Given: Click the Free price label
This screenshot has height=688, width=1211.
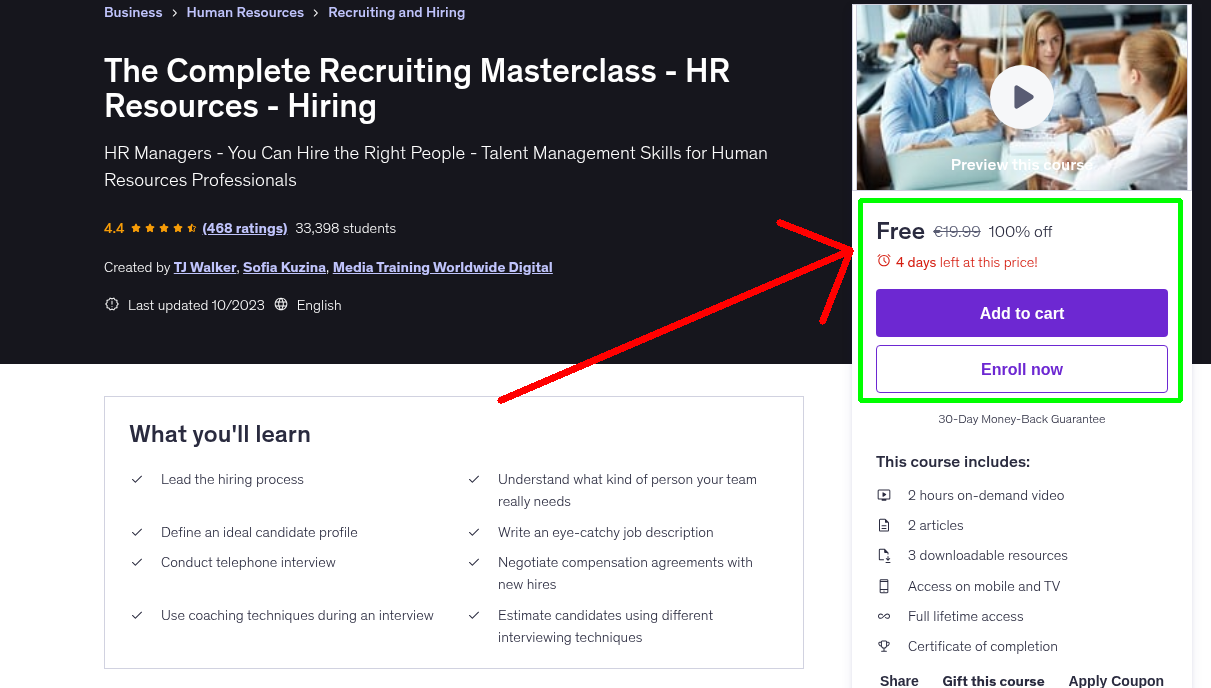Looking at the screenshot, I should 900,231.
